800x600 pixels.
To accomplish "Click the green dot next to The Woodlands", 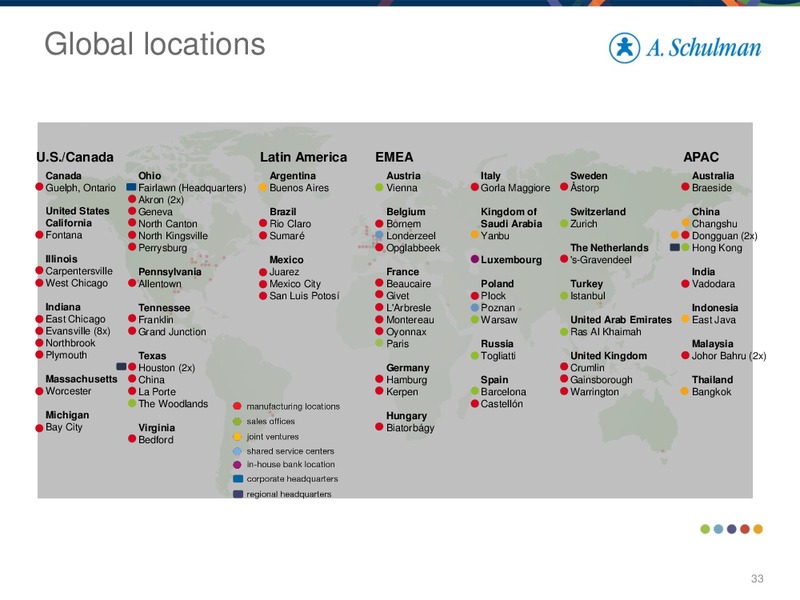I will coord(132,404).
